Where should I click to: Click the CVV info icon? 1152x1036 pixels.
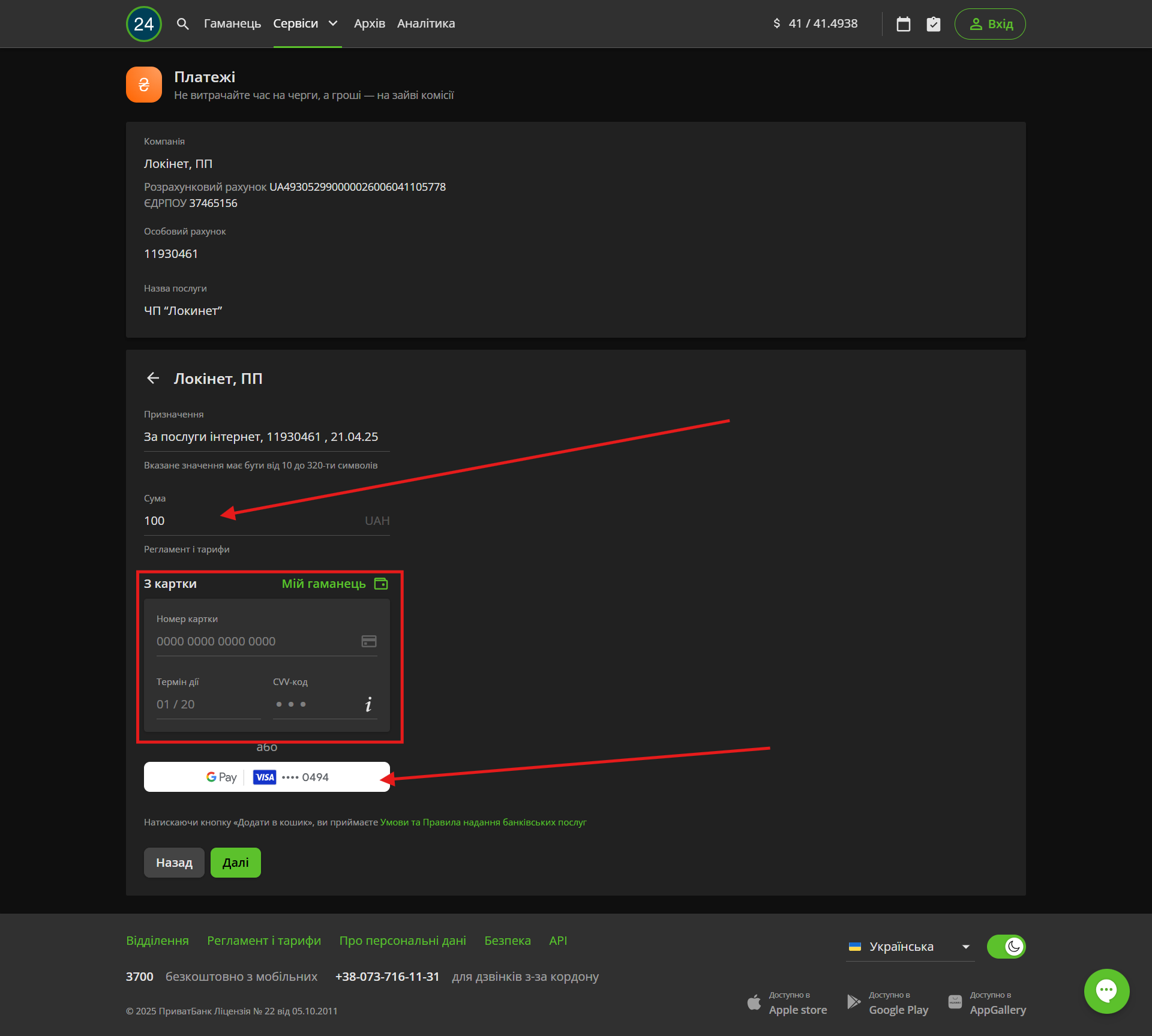click(368, 704)
